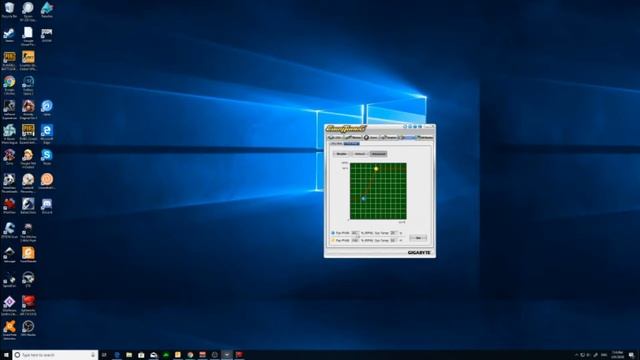
Task: Open the HW Monitor tab in EasyTune6
Action: coord(425,138)
